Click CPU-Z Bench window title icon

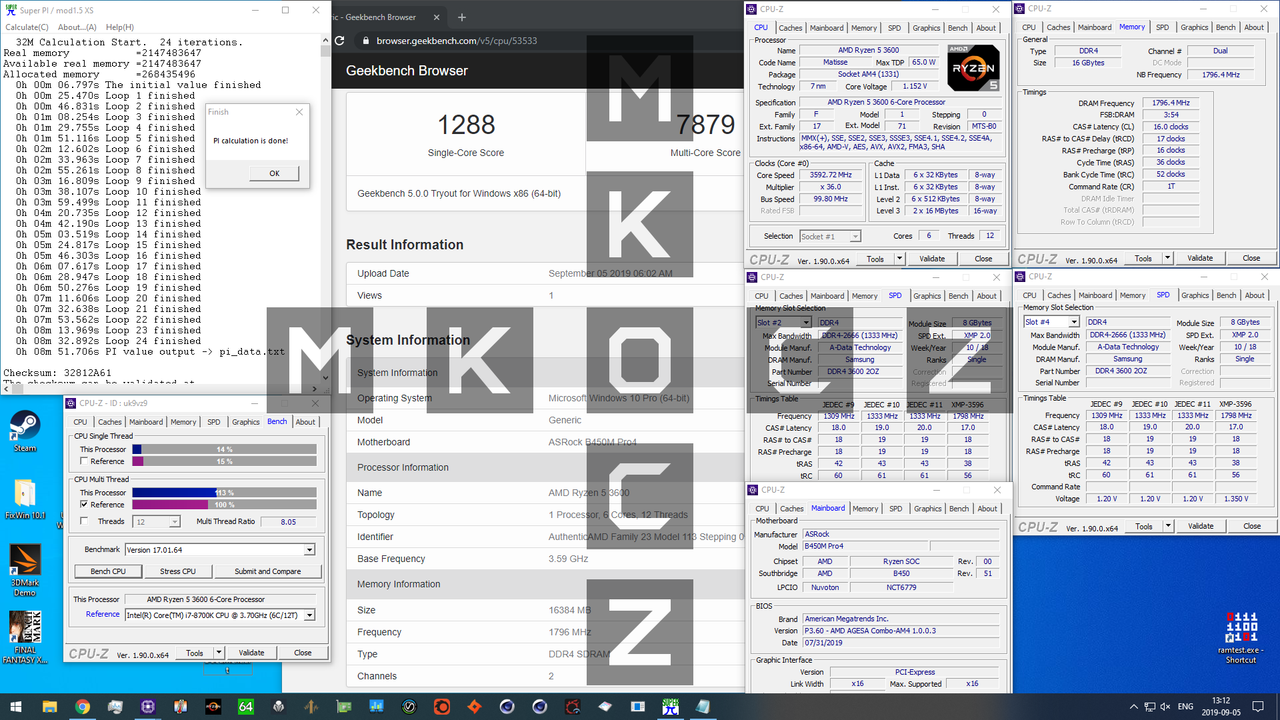pyautogui.click(x=72, y=402)
